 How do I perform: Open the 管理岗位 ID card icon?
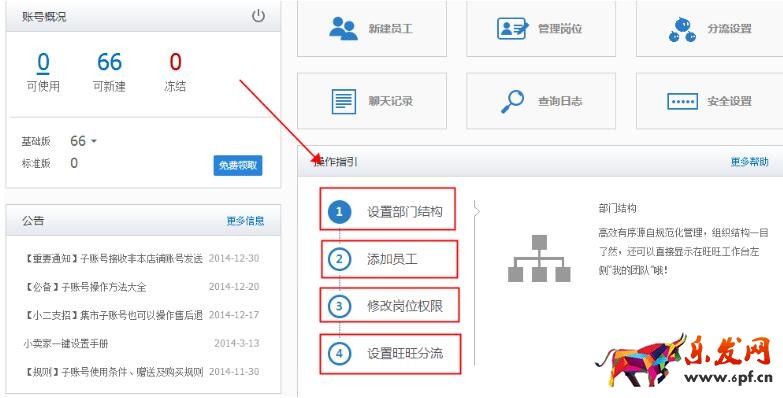(x=513, y=28)
